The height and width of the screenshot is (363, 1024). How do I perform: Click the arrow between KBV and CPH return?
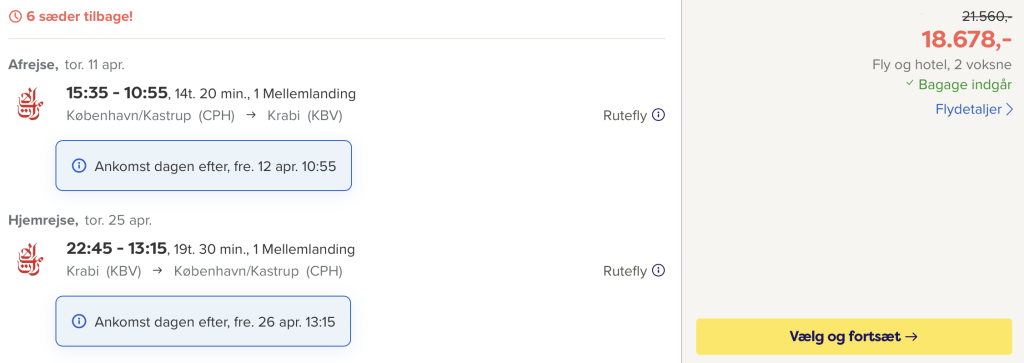(x=157, y=271)
